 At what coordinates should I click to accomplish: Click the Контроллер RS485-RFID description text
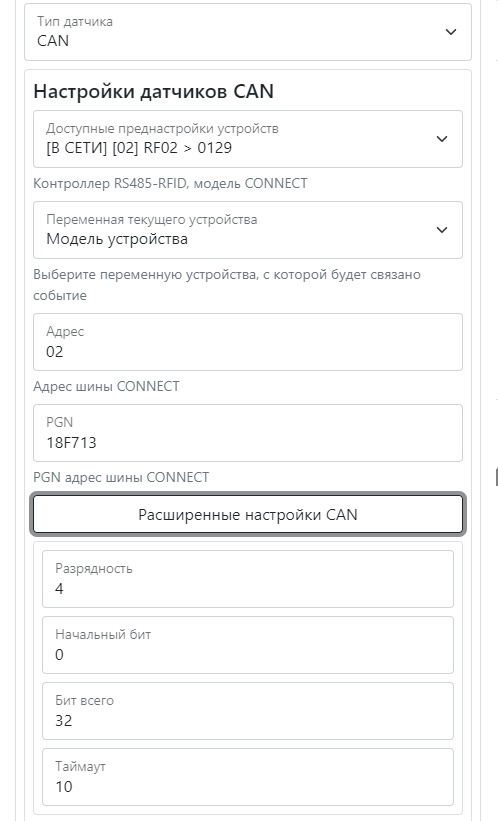(170, 184)
